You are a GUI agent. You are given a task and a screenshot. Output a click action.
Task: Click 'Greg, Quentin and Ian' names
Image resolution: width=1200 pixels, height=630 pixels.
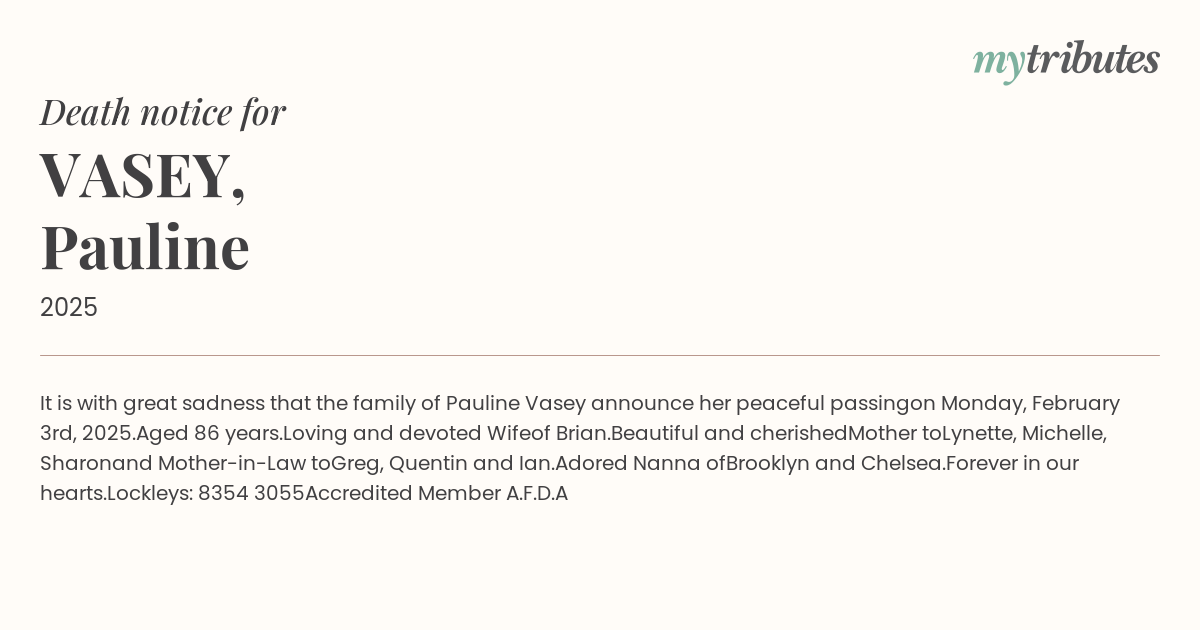441,463
